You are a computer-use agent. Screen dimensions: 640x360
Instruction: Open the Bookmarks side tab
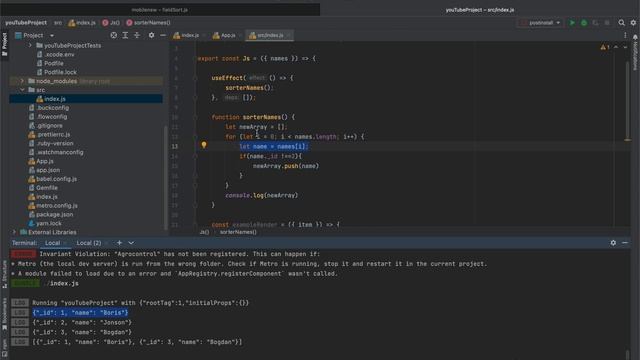[4, 313]
